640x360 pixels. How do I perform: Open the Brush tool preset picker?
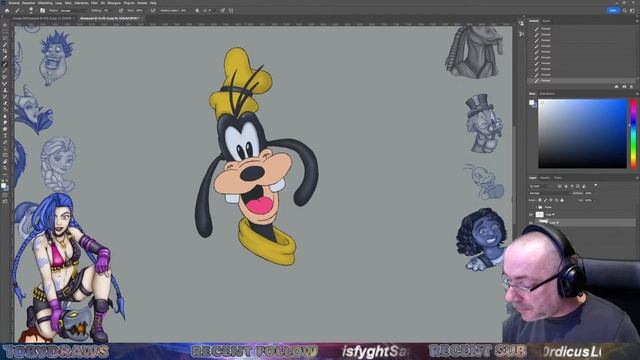point(18,11)
